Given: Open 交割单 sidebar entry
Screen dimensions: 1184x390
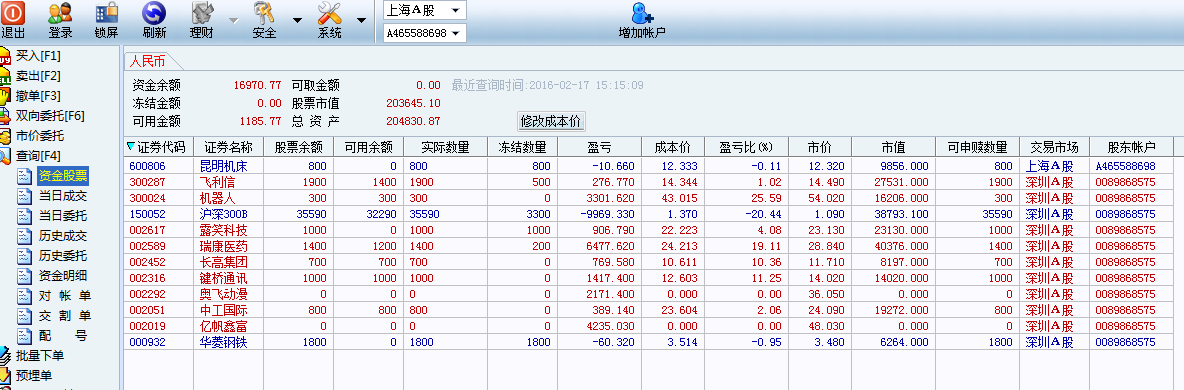Looking at the screenshot, I should click(64, 316).
